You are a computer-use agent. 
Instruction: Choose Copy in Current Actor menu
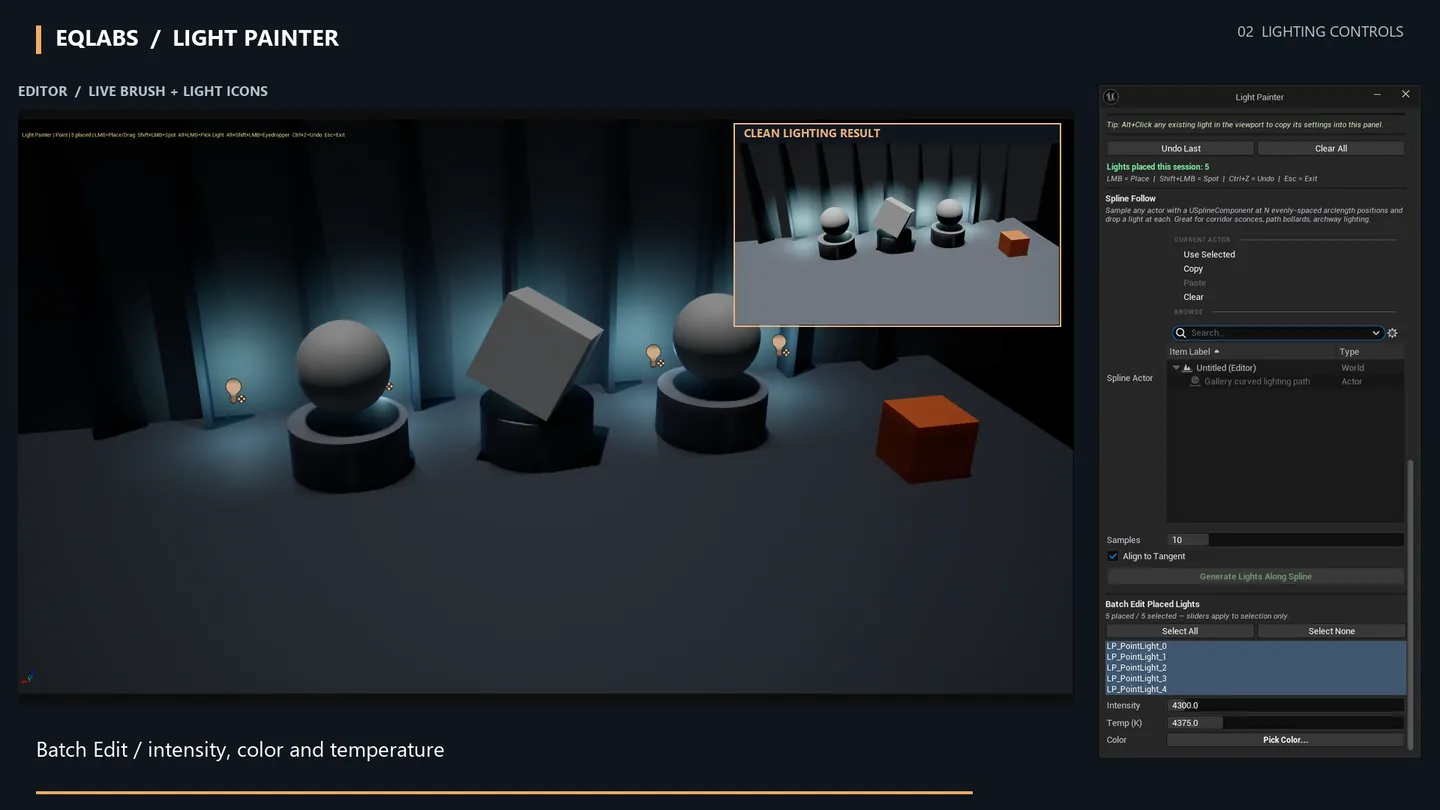click(x=1193, y=269)
